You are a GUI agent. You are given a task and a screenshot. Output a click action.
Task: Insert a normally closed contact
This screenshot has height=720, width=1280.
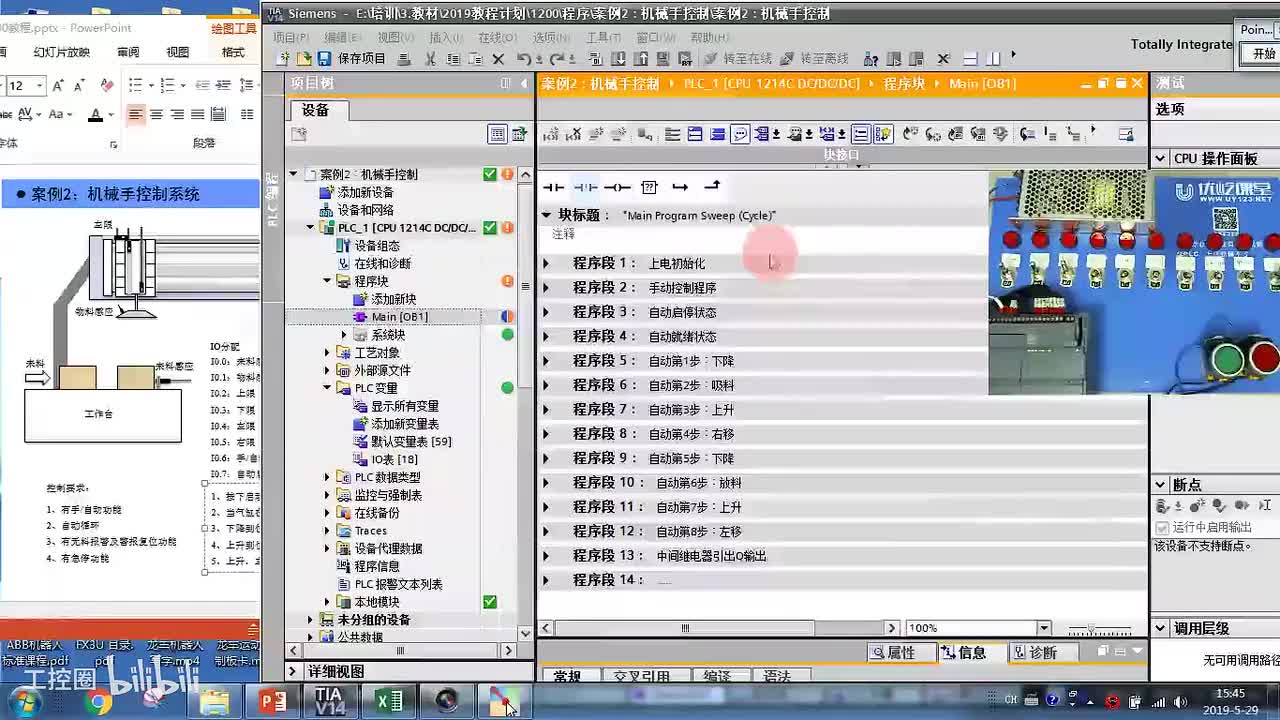coord(585,187)
